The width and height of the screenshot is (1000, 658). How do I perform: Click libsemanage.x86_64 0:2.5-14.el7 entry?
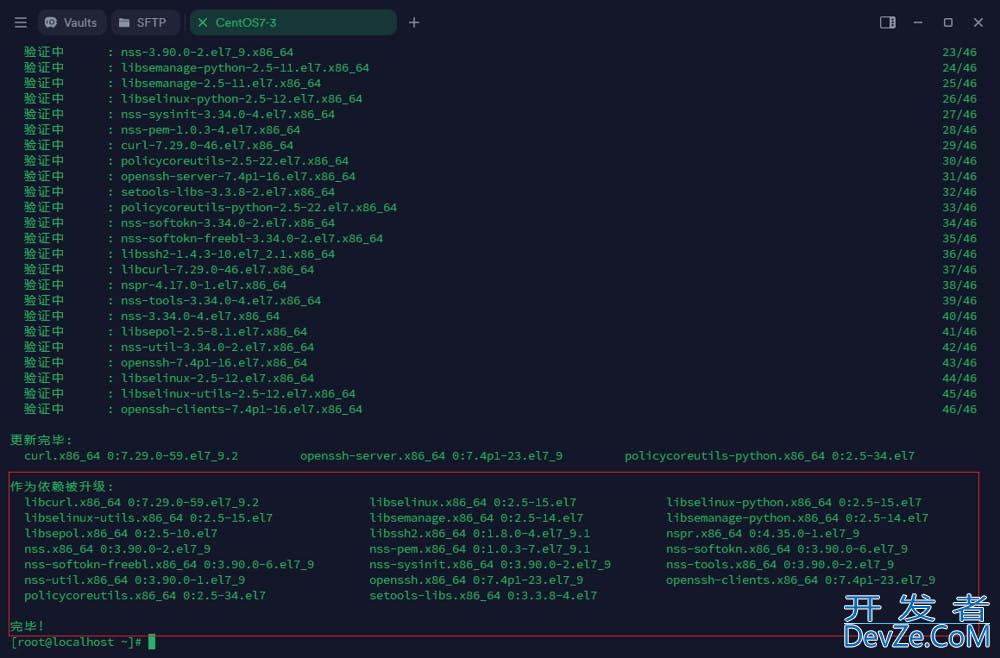[x=476, y=518]
